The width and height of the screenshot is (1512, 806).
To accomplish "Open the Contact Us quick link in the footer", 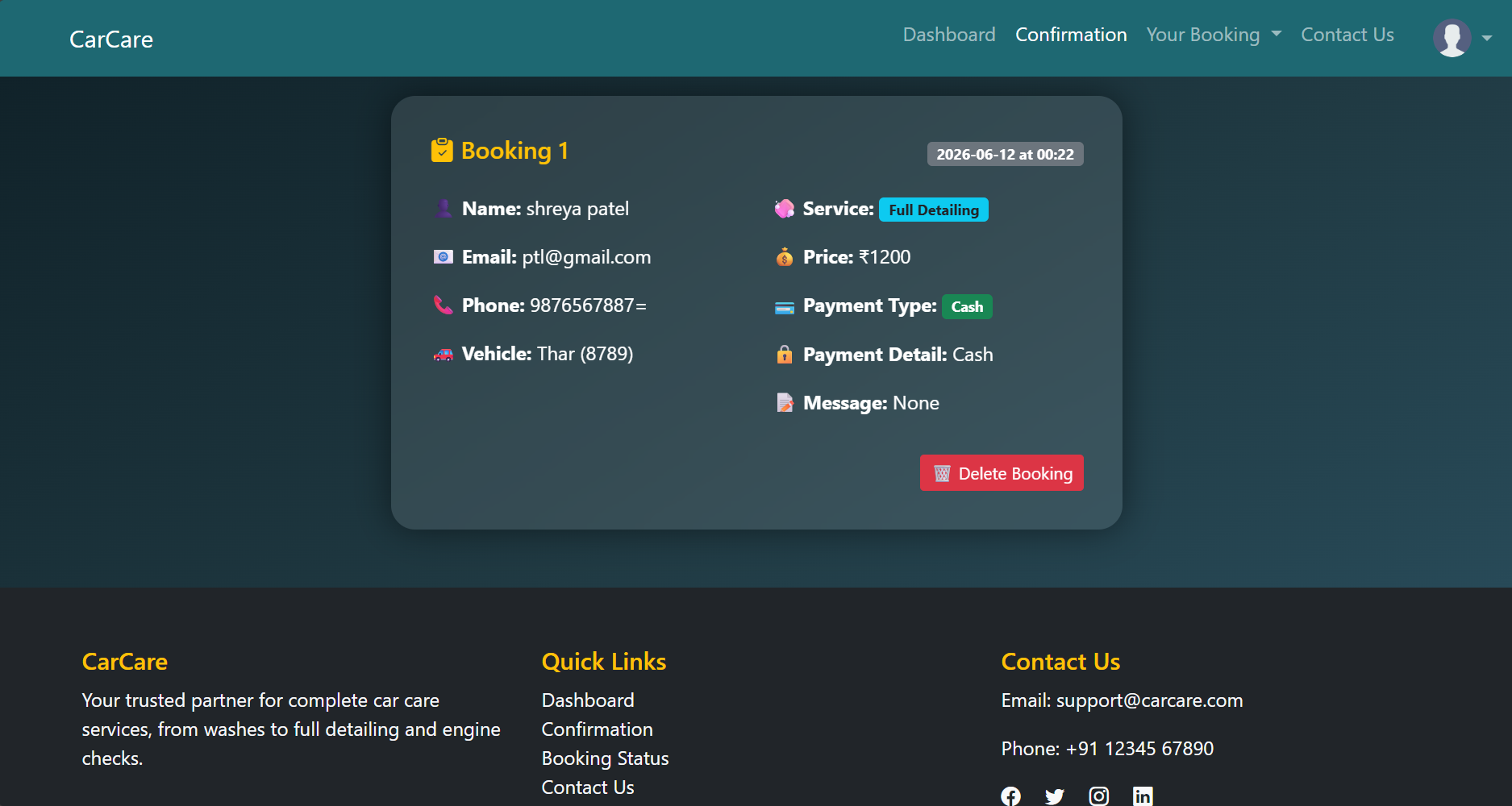I will [x=588, y=787].
